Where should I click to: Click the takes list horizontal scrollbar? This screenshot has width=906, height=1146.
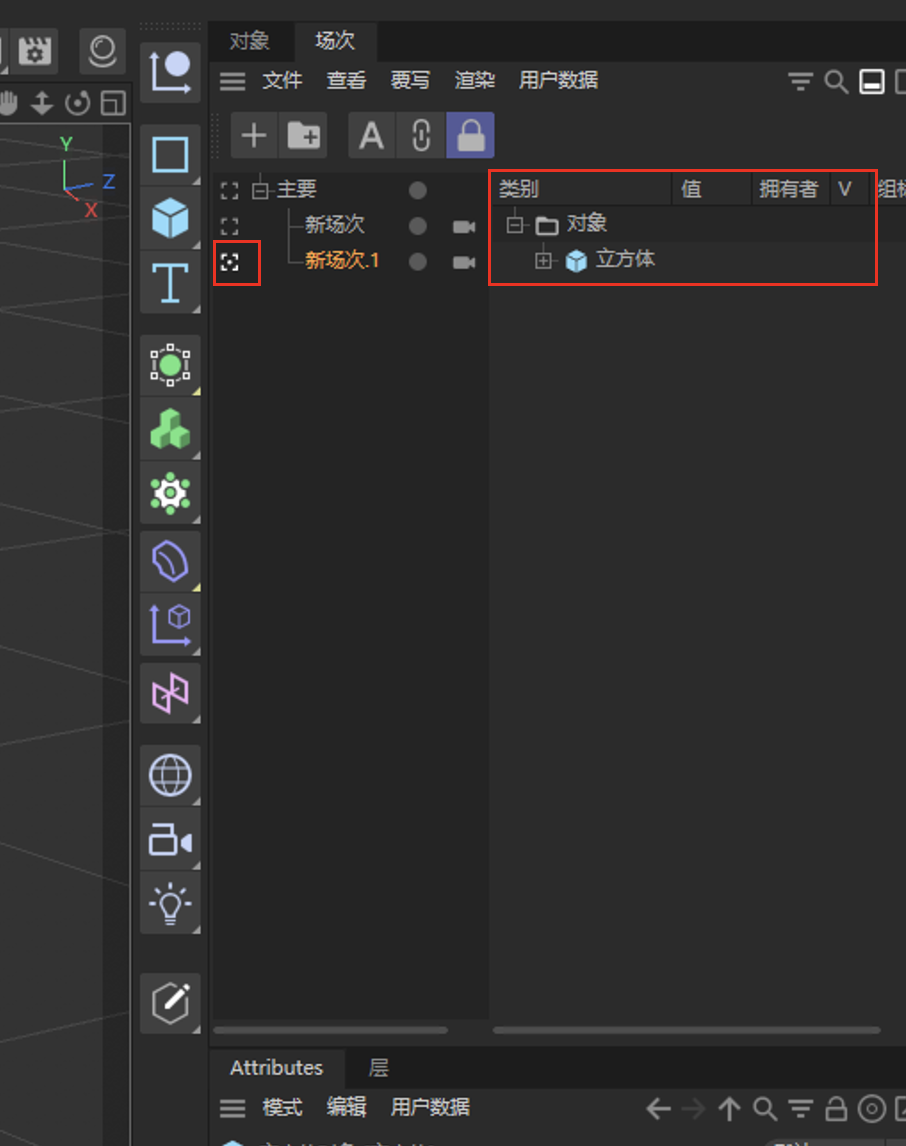click(330, 1030)
